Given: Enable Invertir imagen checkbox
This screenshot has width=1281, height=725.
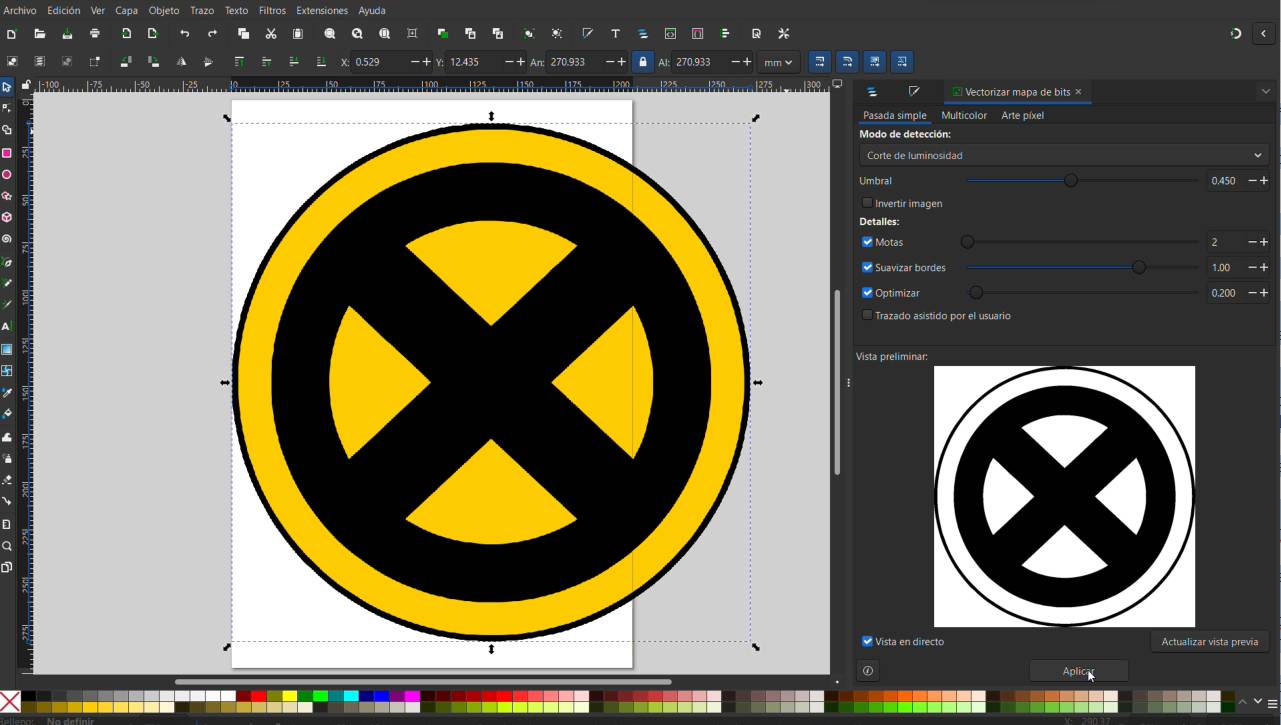Looking at the screenshot, I should [x=867, y=203].
